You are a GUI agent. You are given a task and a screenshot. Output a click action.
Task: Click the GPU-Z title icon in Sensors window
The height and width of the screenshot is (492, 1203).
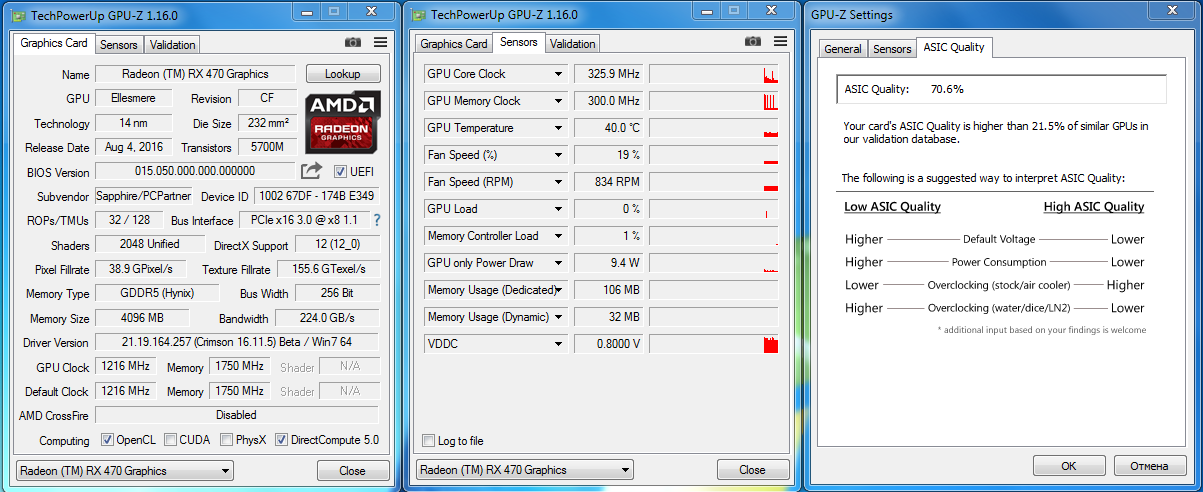click(417, 15)
